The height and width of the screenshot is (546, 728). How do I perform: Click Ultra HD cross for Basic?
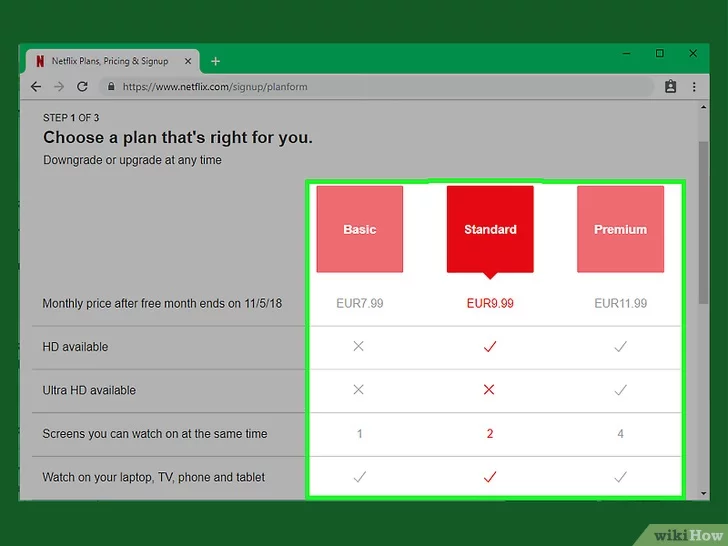[358, 390]
